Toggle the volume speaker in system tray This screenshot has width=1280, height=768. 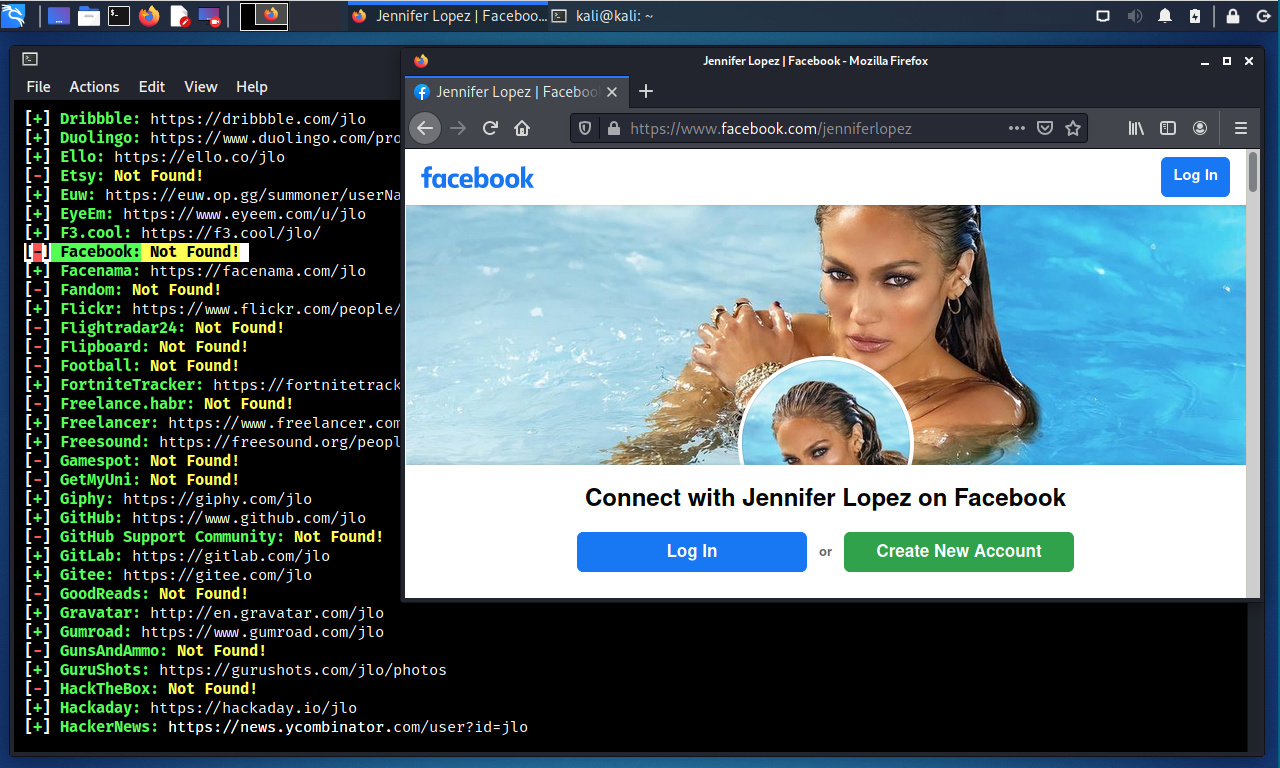click(x=1135, y=16)
